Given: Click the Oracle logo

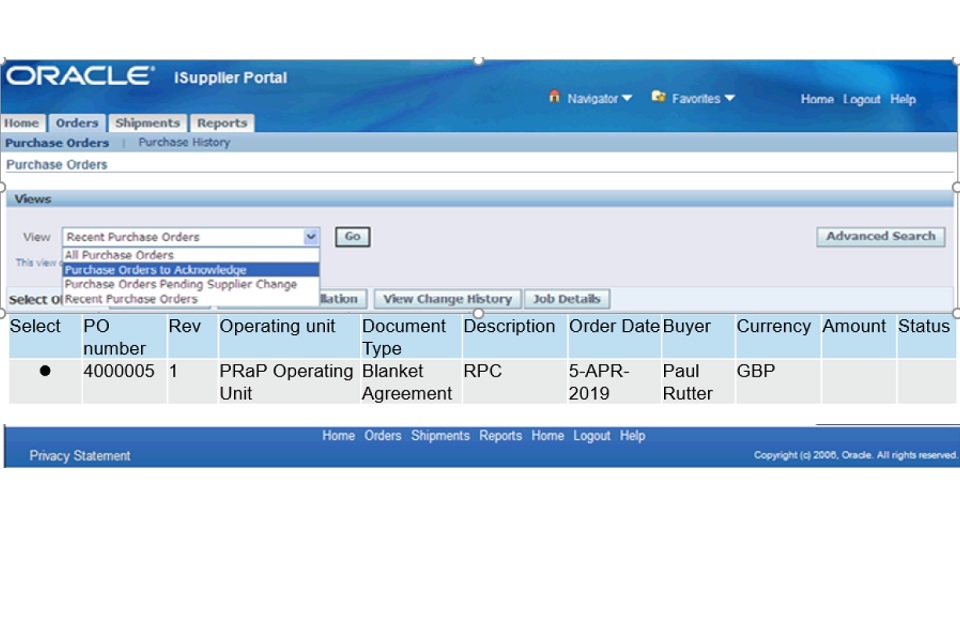Looking at the screenshot, I should click(80, 76).
